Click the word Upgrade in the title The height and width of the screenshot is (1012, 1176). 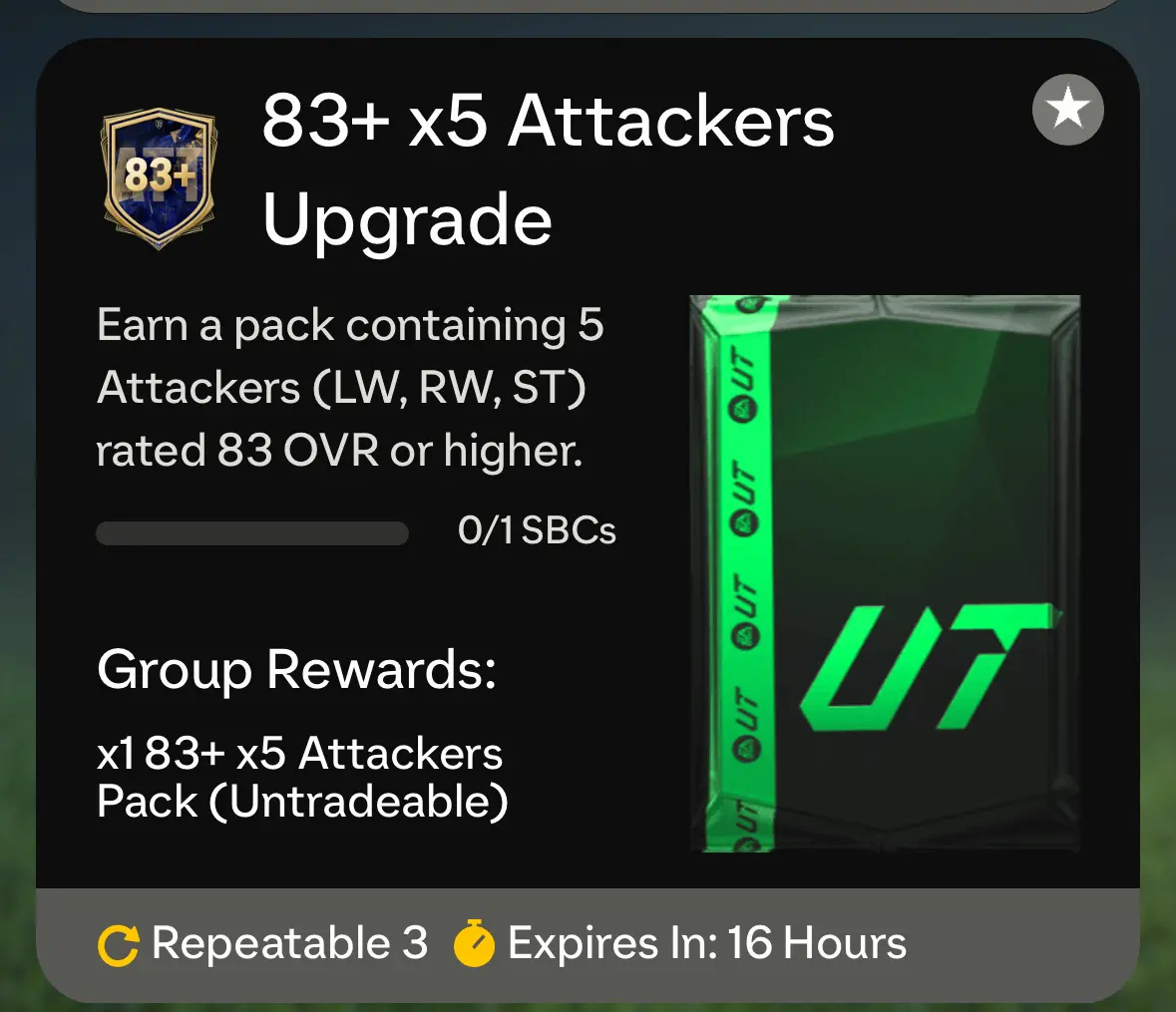pos(407,219)
